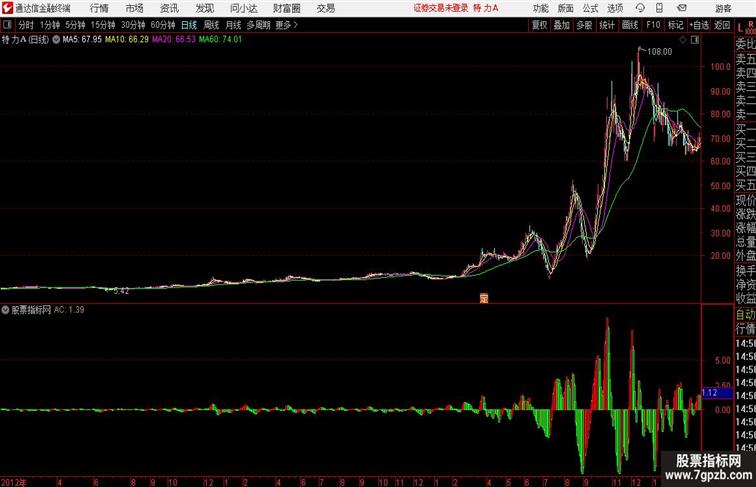
Task: Open the 交易 menu
Action: 326,8
